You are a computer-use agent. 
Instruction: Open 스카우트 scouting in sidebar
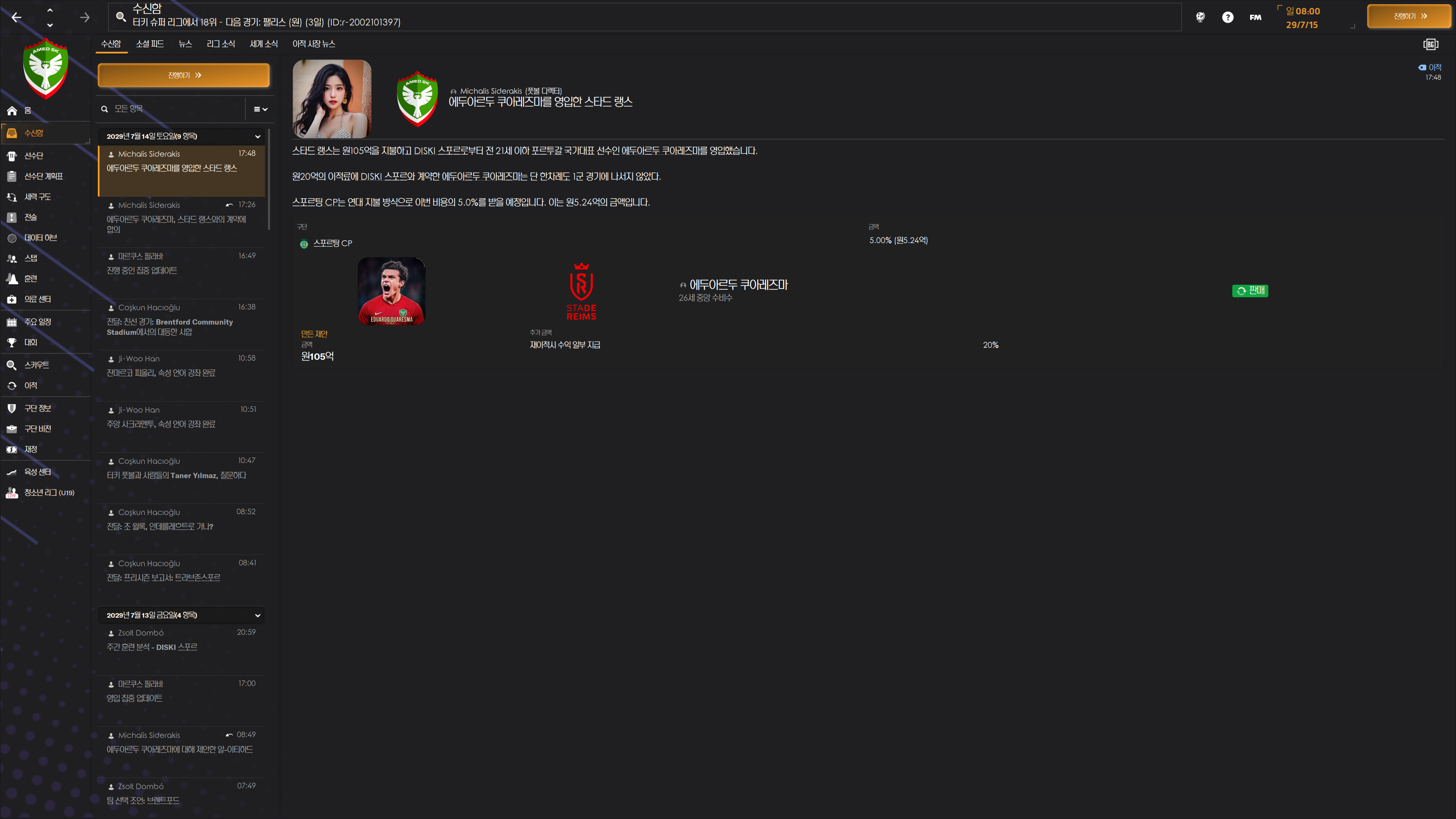(36, 365)
